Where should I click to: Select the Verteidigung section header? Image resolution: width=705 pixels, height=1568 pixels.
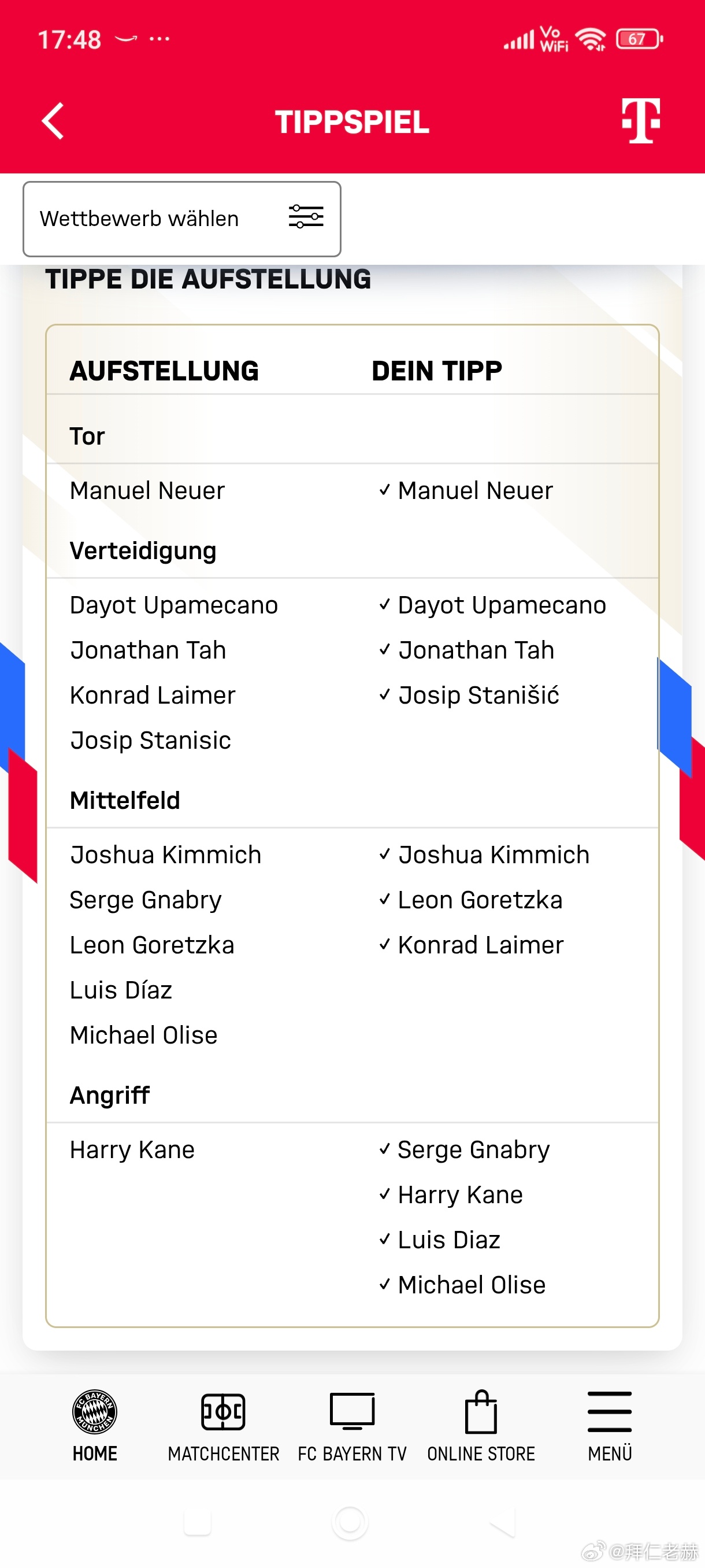coord(143,550)
